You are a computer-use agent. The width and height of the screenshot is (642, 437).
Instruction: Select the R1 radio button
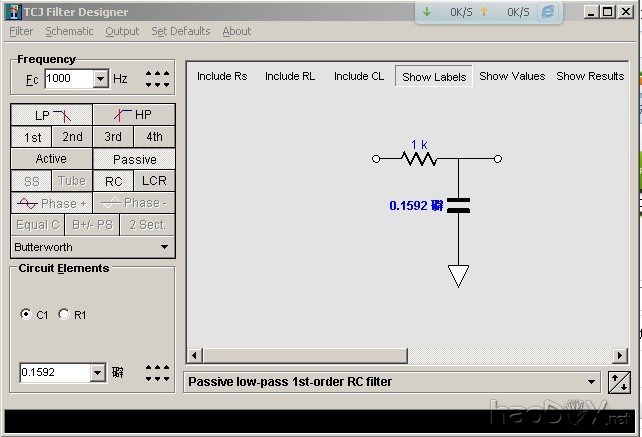coord(64,314)
